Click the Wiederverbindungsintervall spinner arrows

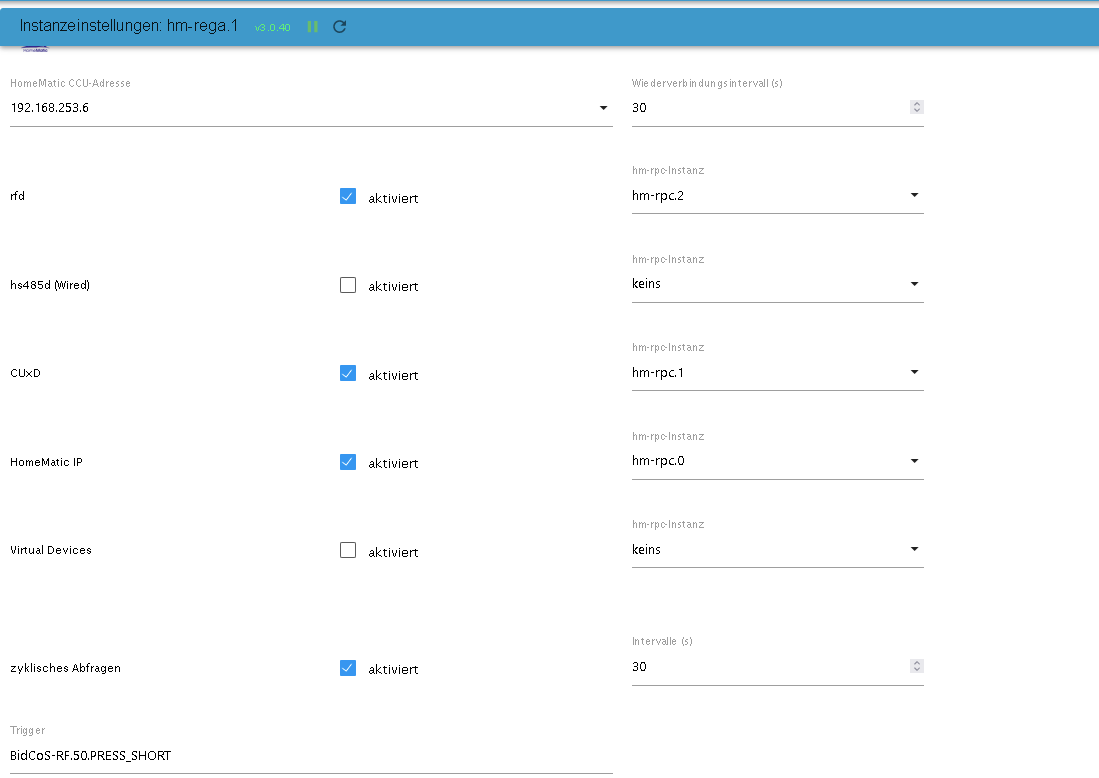coord(917,108)
